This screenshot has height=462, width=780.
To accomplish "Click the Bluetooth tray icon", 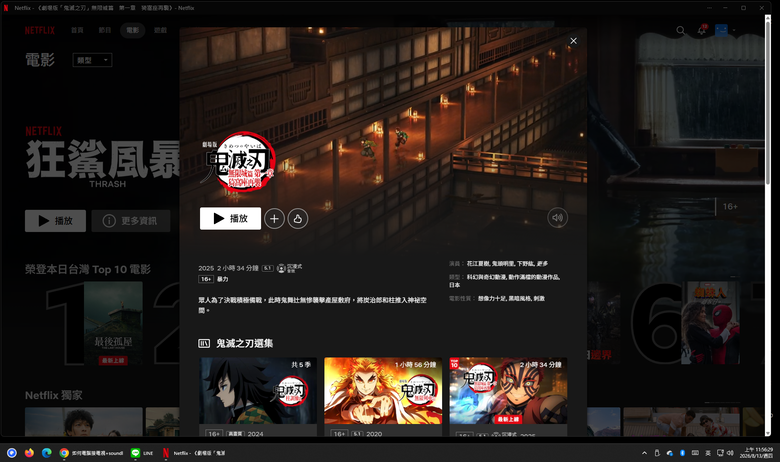I will pos(682,453).
